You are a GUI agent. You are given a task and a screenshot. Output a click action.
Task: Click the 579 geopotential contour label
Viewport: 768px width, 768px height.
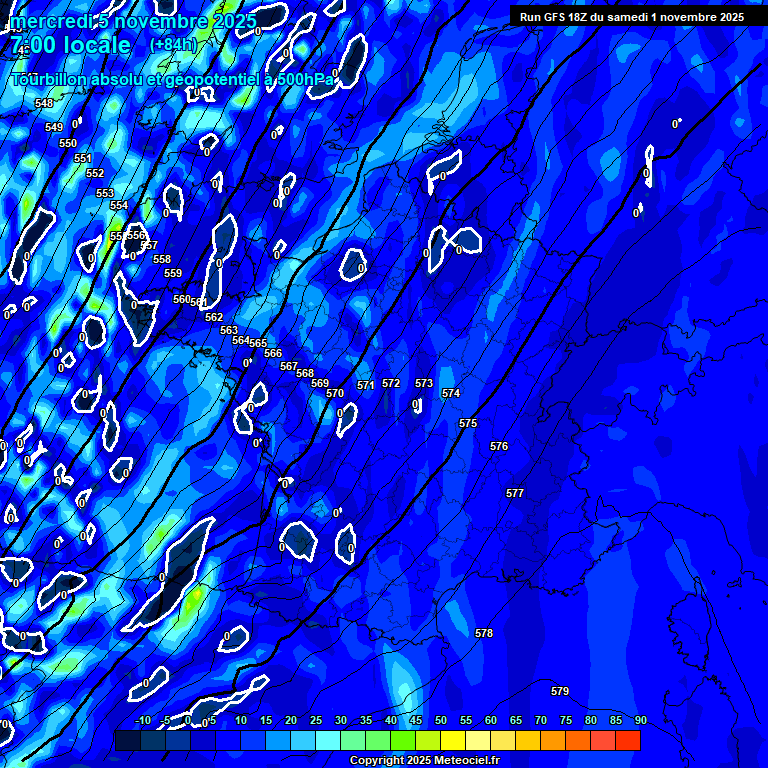(560, 691)
